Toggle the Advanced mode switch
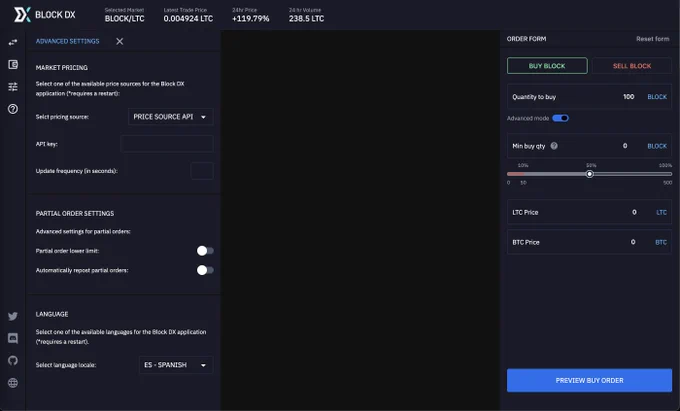 [560, 118]
